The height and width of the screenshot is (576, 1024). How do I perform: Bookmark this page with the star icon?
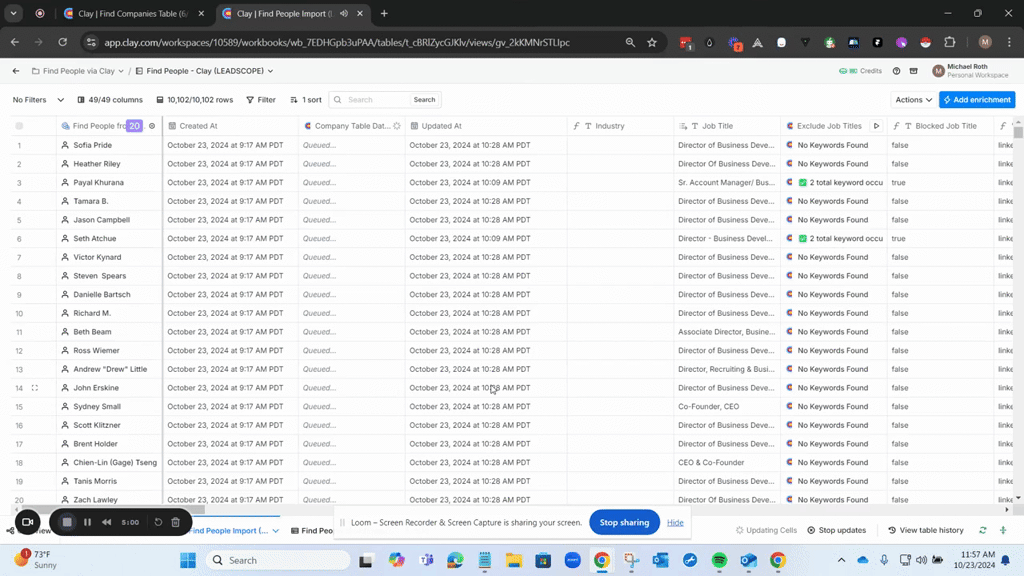(652, 42)
